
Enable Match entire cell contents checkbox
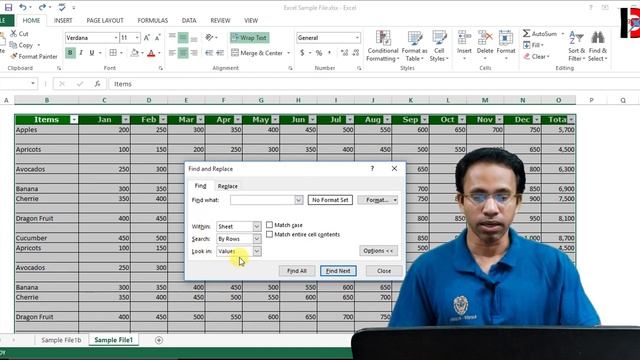tap(269, 234)
